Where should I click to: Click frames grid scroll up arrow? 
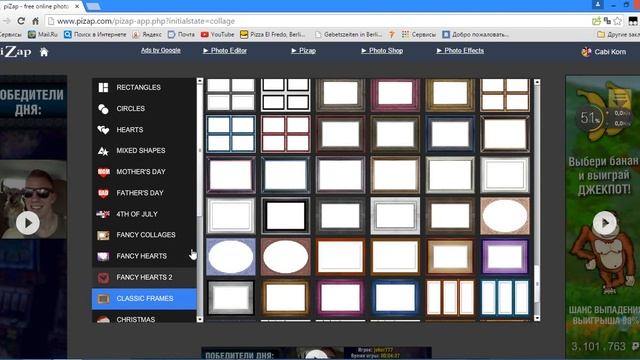pyautogui.click(x=537, y=82)
